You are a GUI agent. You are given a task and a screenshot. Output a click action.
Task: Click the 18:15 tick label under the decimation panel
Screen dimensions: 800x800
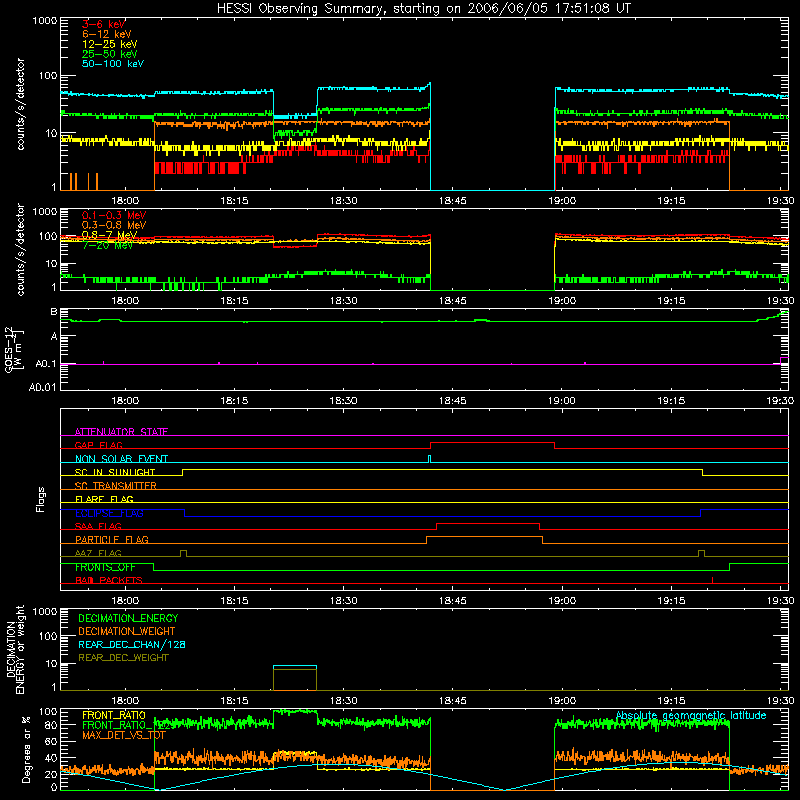(x=234, y=701)
